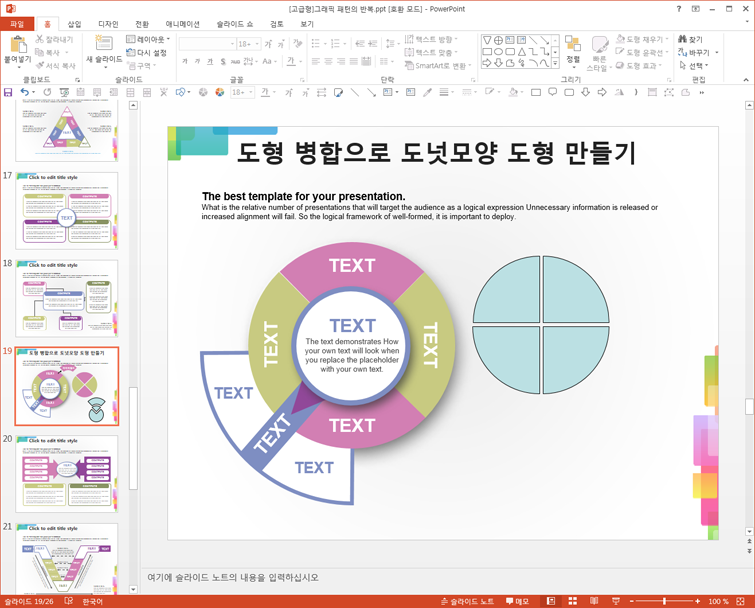755x608 pixels.
Task: Open the Arrange (정렬) dropdown
Action: [x=573, y=51]
